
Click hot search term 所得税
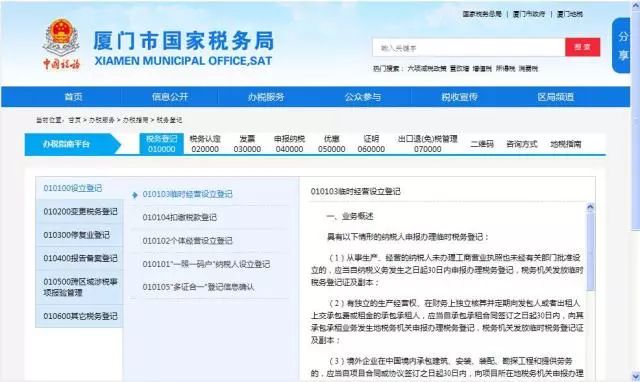pyautogui.click(x=505, y=69)
